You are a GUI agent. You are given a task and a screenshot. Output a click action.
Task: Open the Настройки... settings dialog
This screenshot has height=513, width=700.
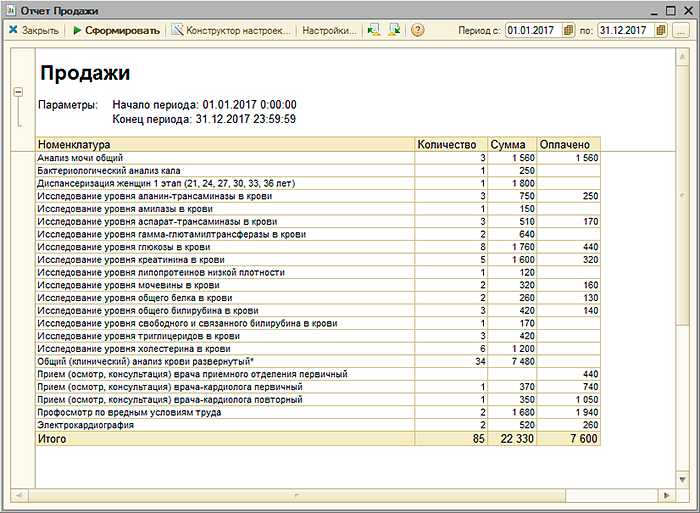pos(328,30)
